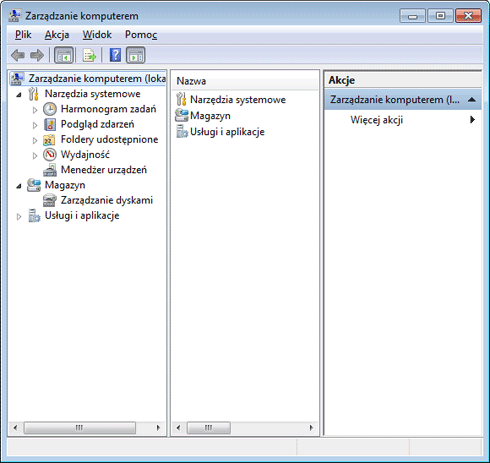This screenshot has width=490, height=463.
Task: Click the Export list toolbar icon
Action: coord(89,55)
